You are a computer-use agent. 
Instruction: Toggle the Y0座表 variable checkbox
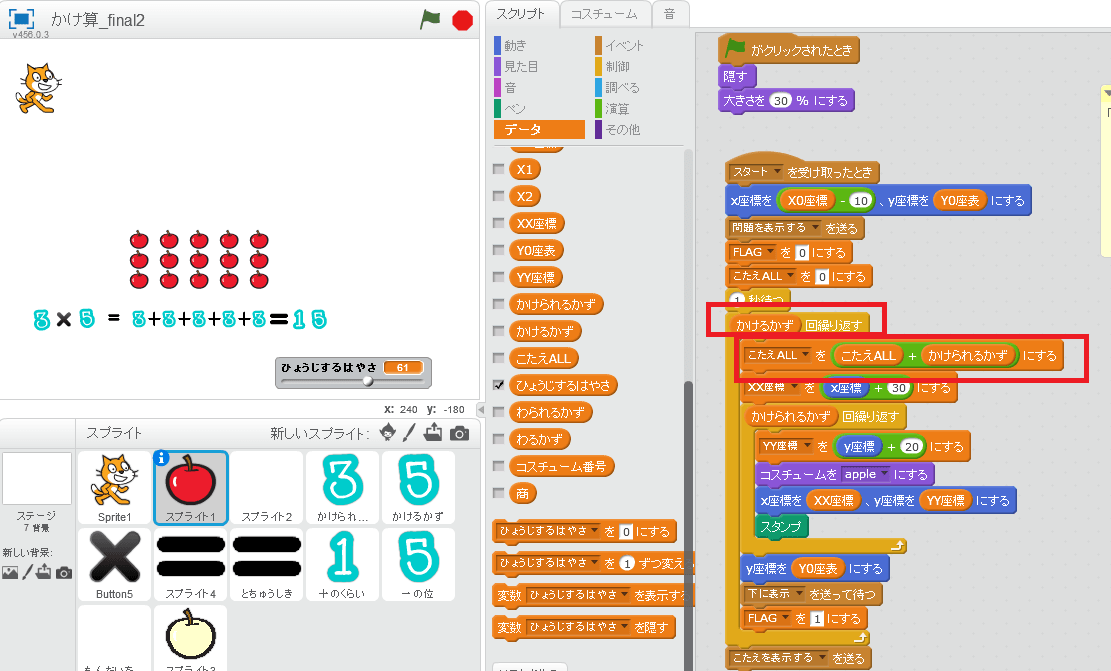[x=499, y=250]
